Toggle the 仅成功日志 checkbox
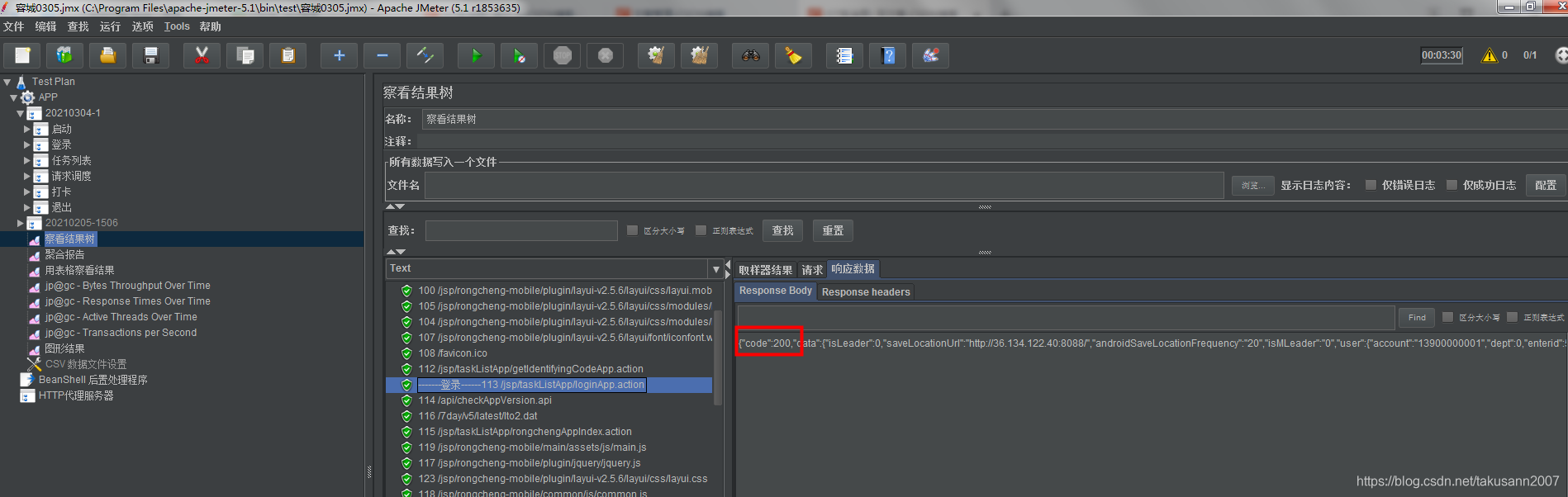This screenshot has height=497, width=1568. point(1452,185)
